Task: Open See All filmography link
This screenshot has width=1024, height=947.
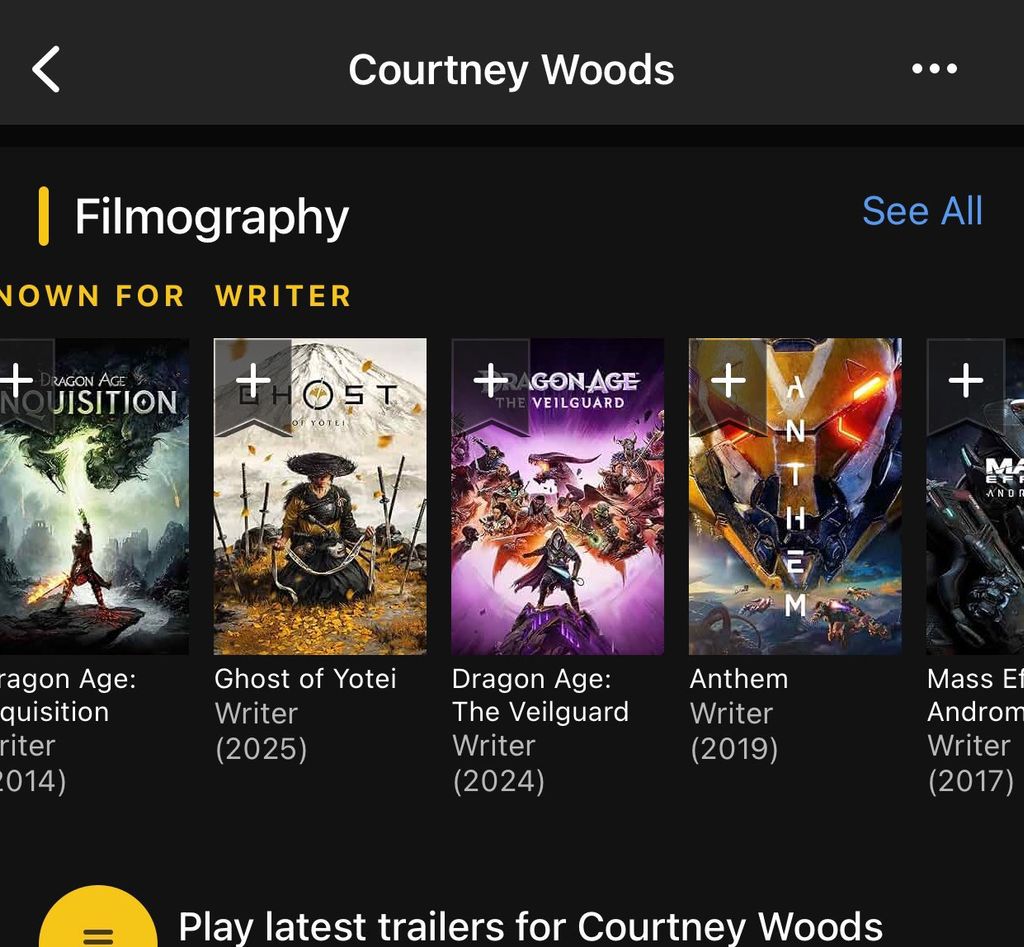Action: [922, 211]
